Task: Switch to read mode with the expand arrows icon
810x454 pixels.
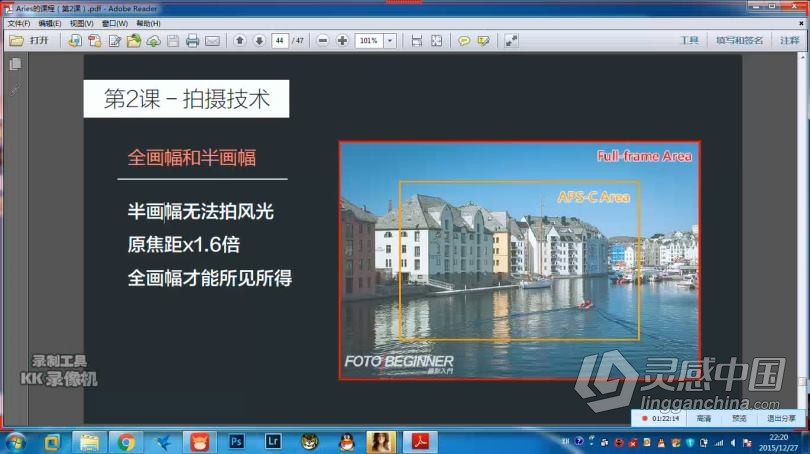Action: tap(511, 40)
